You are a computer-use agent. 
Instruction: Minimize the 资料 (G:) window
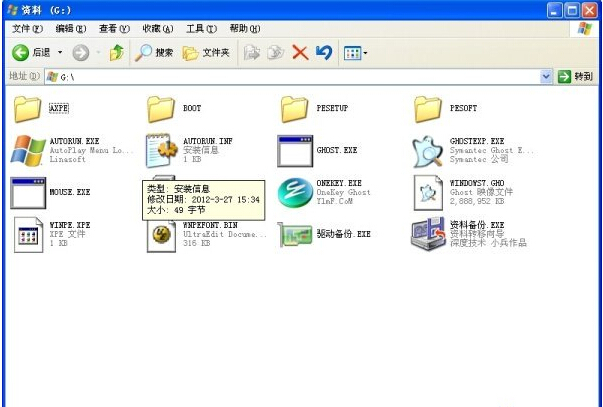(554, 11)
